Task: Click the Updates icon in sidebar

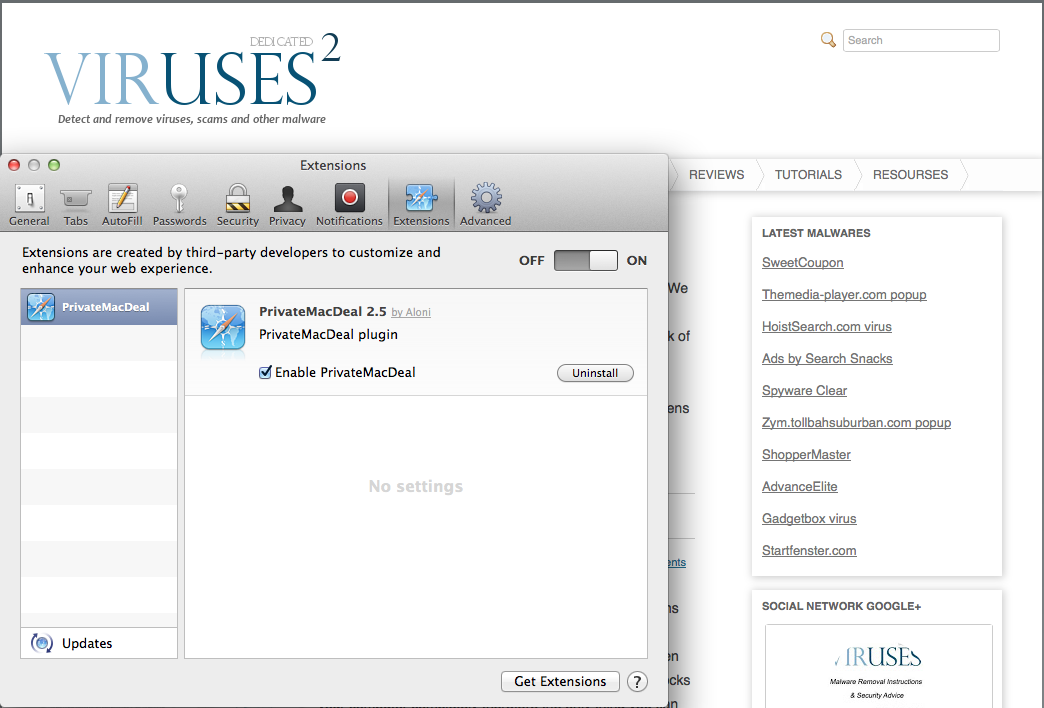Action: (x=42, y=643)
